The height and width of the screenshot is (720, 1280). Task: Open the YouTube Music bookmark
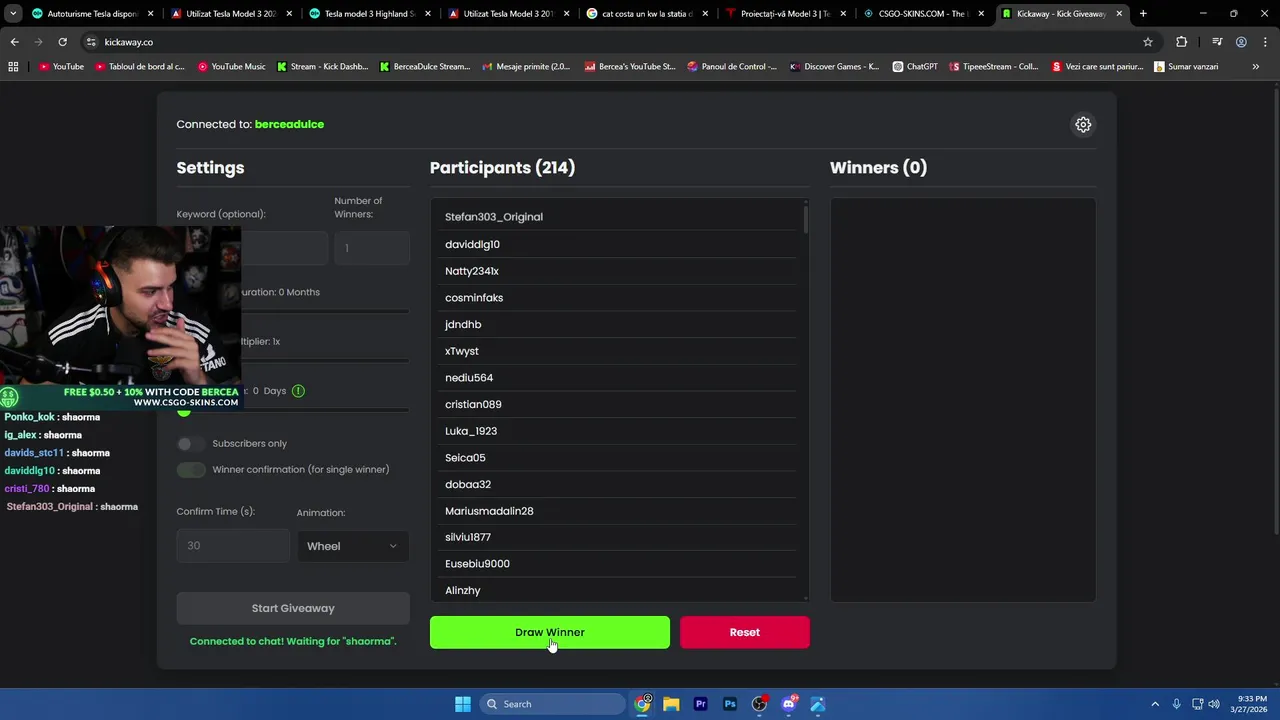(x=232, y=67)
